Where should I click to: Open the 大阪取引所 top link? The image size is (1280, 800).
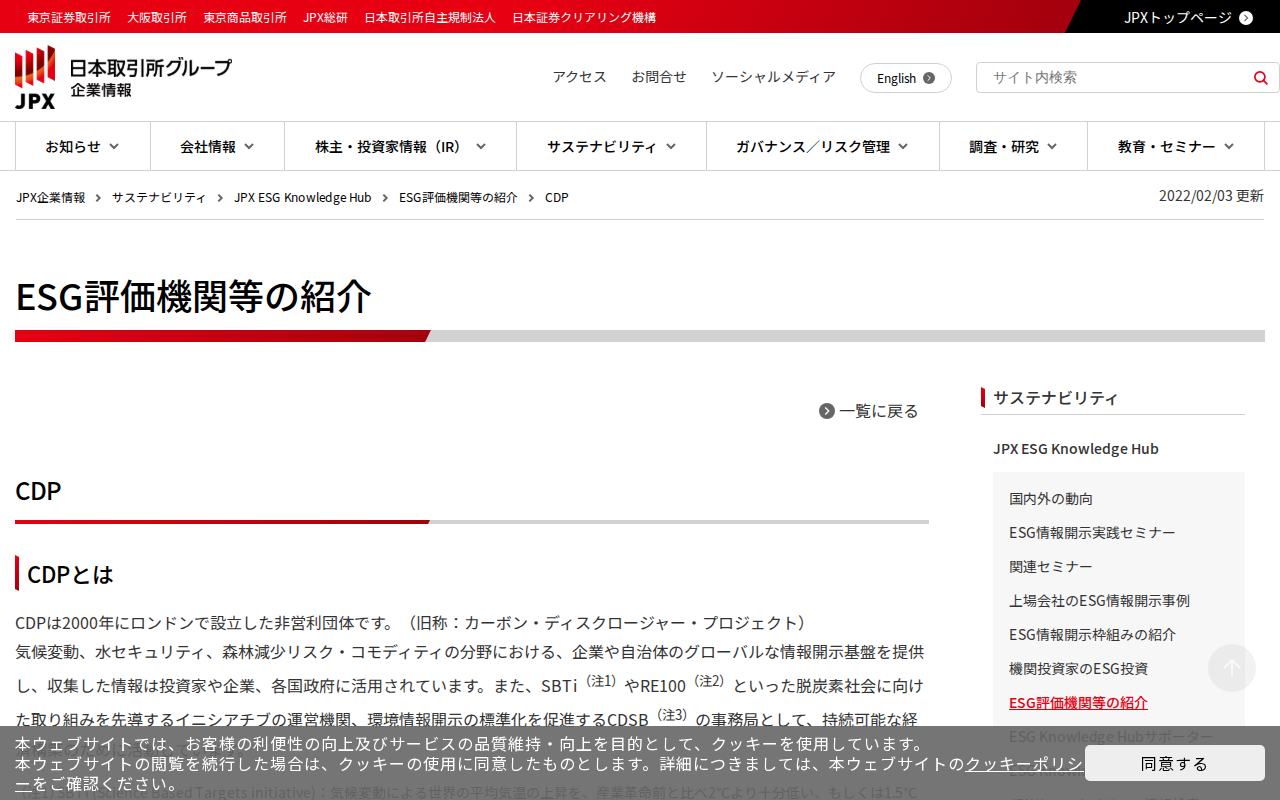coord(157,17)
